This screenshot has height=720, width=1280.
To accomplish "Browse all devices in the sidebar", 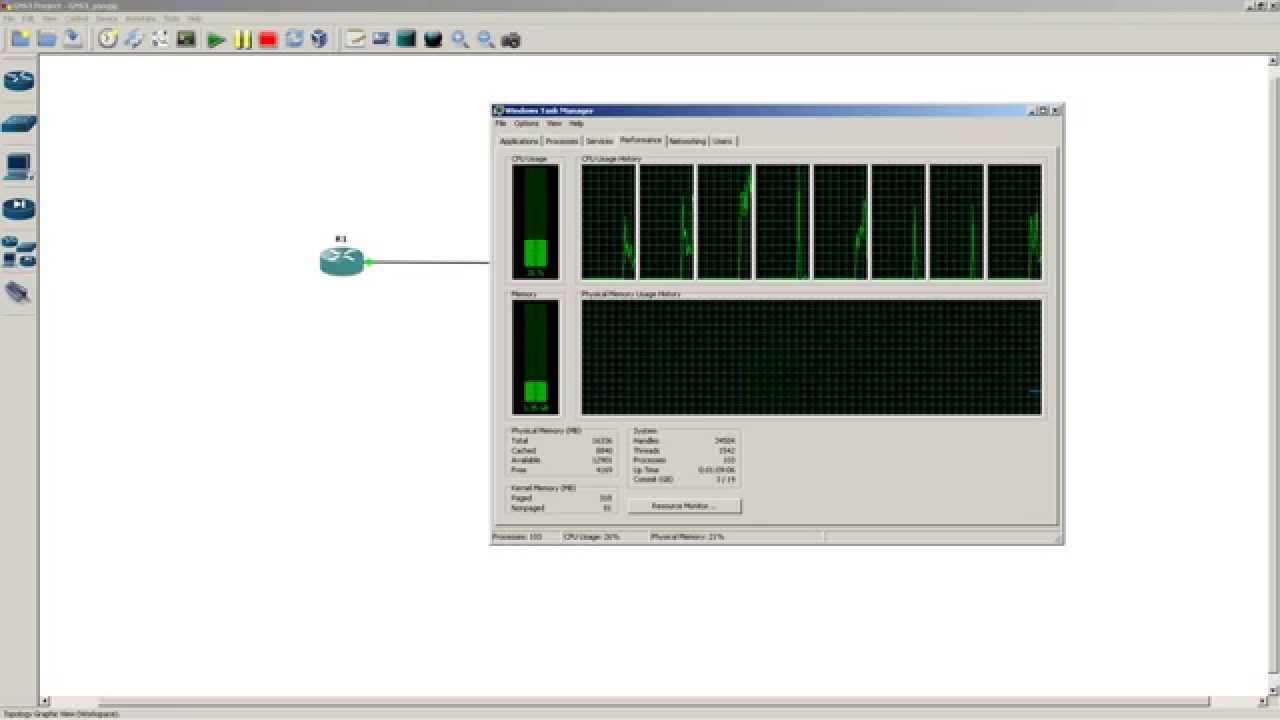I will [19, 251].
